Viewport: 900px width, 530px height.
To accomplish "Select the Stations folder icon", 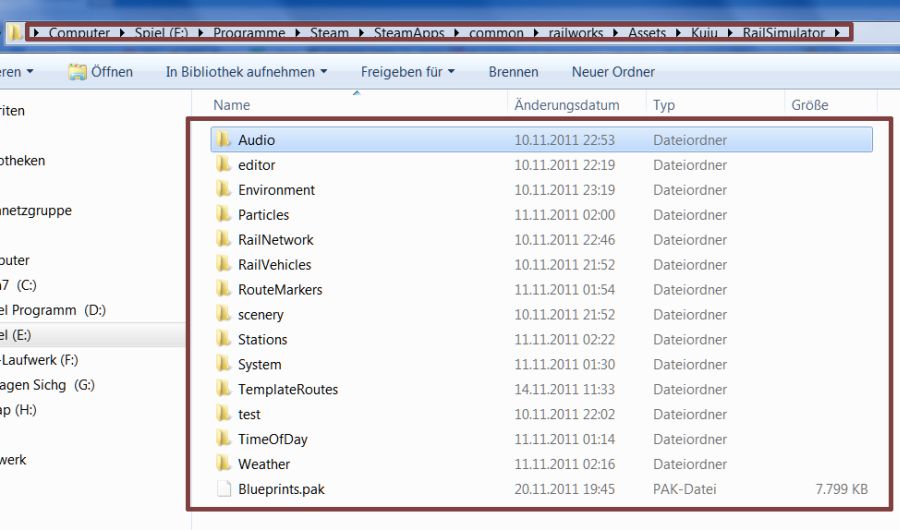I will (223, 339).
